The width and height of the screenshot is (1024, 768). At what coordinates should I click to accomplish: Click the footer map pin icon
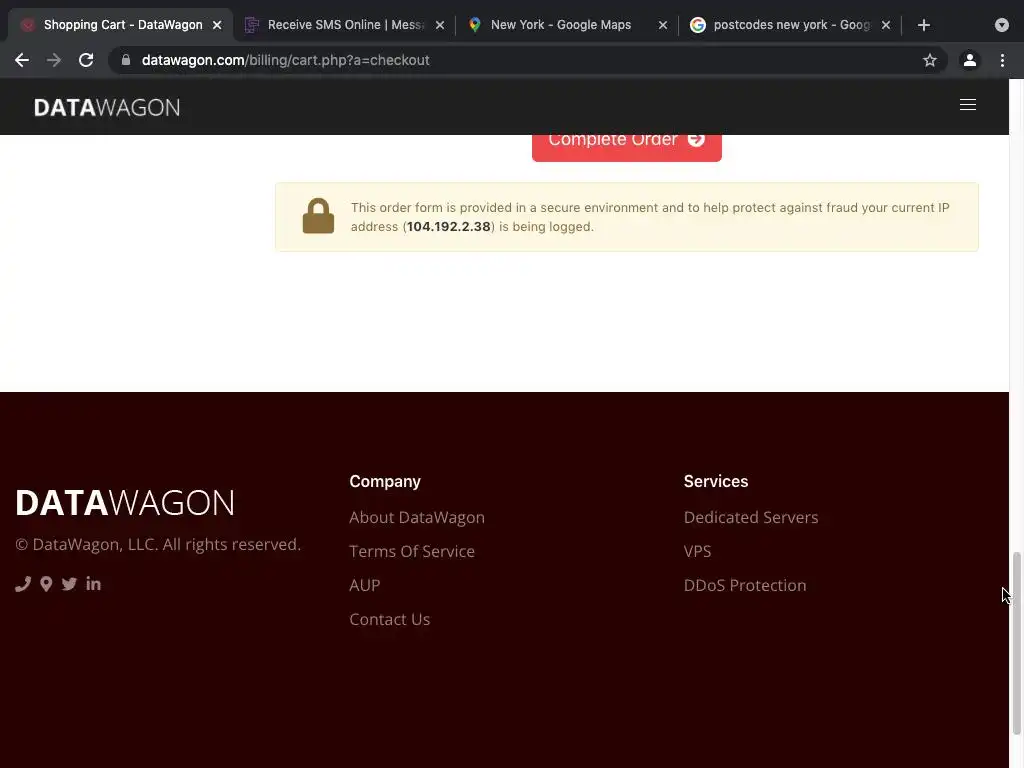point(46,584)
